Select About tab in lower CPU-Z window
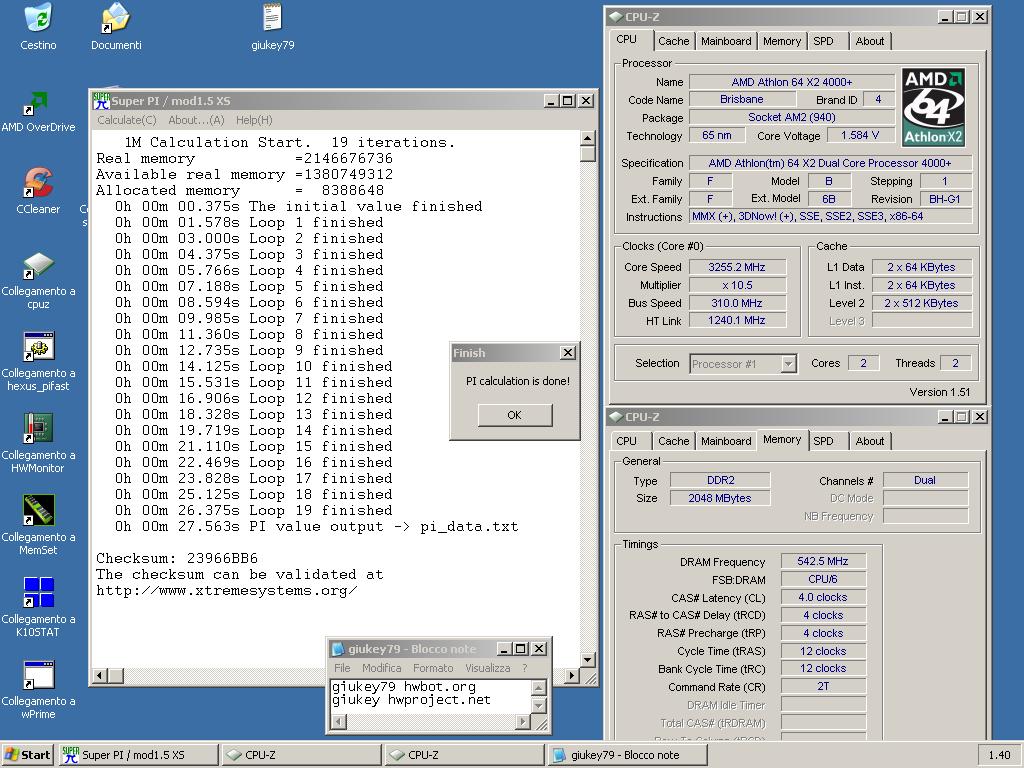 click(x=870, y=441)
